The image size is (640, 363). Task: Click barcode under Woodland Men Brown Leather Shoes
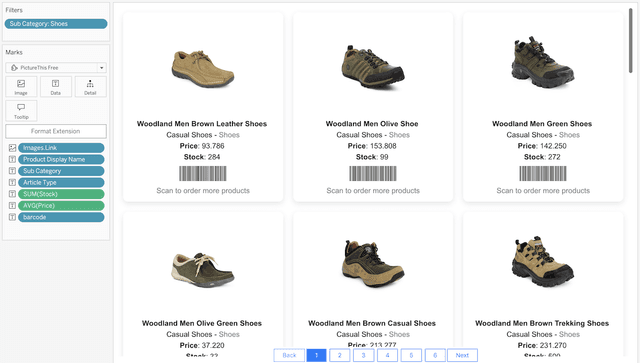pos(203,174)
